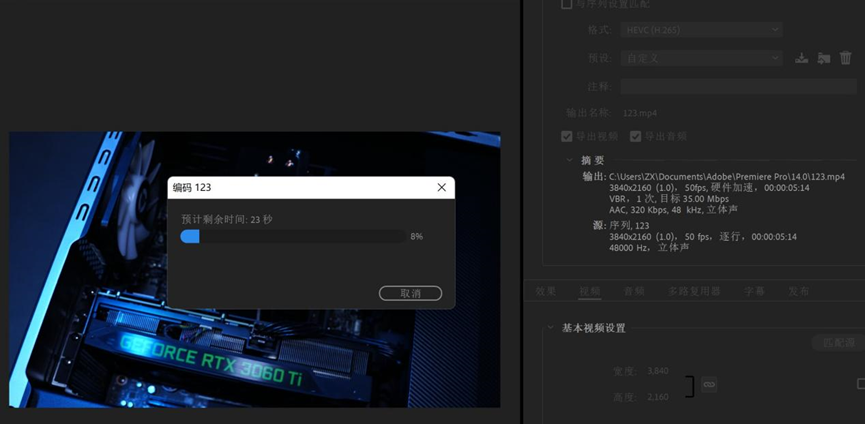Open the 预设 自定义 dropdown
The image size is (865, 424).
702,58
